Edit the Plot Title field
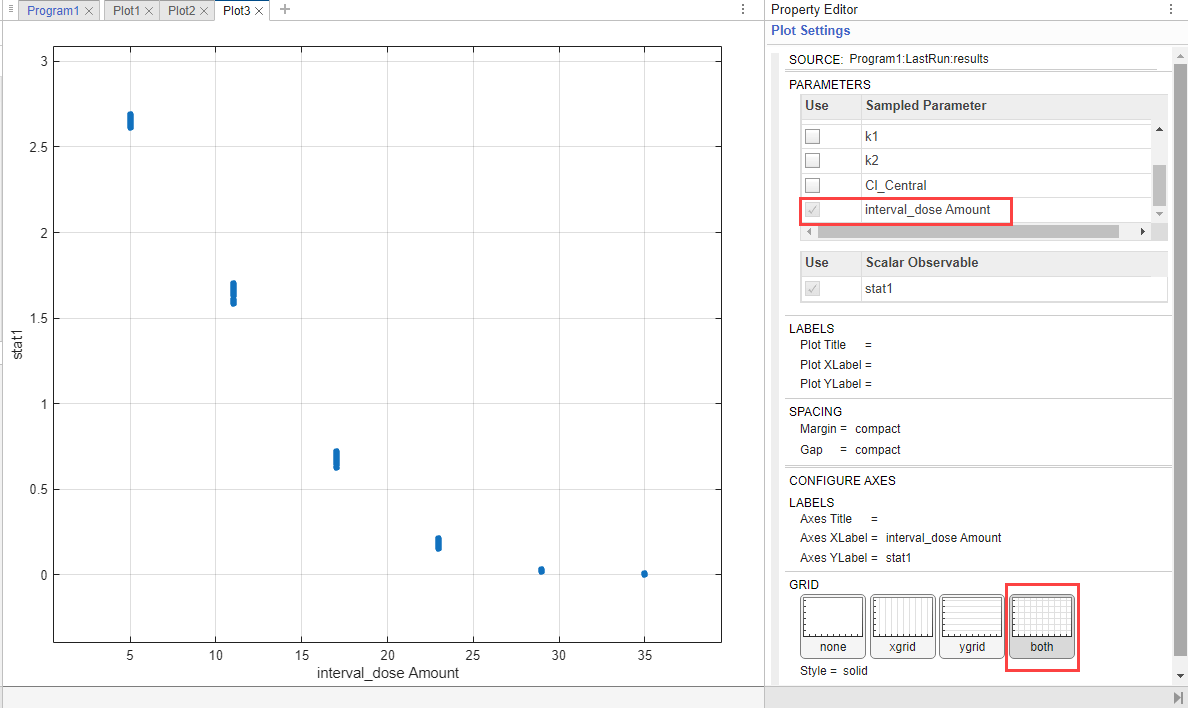Viewport: 1188px width, 708px height. 836,345
